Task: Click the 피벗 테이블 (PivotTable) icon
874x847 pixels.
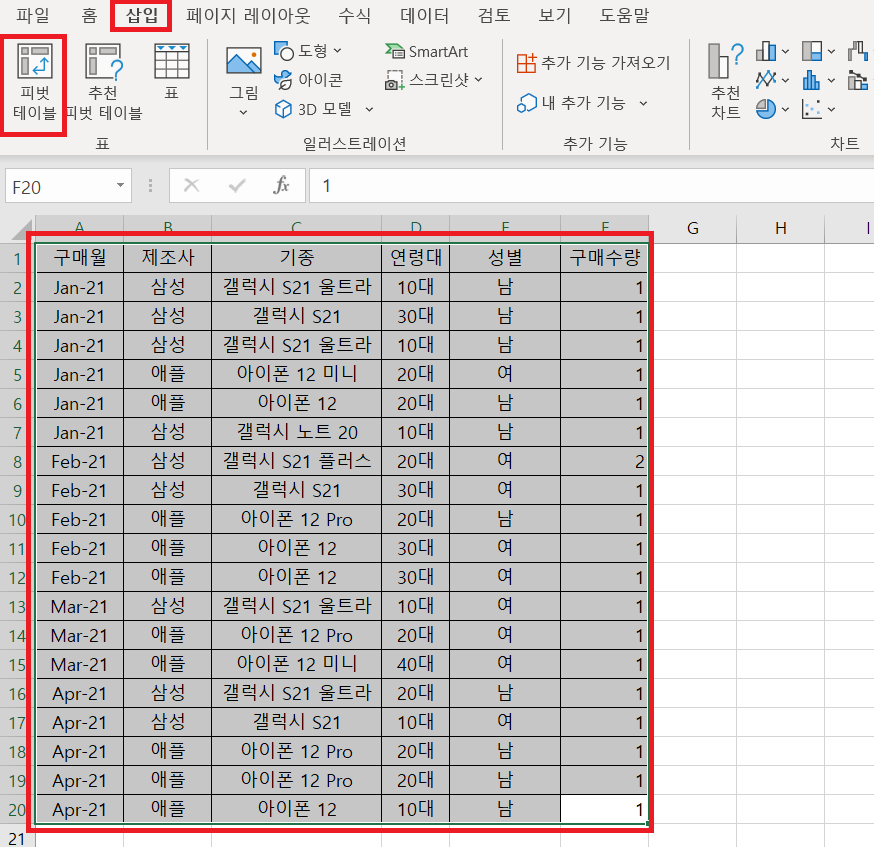Action: click(35, 61)
